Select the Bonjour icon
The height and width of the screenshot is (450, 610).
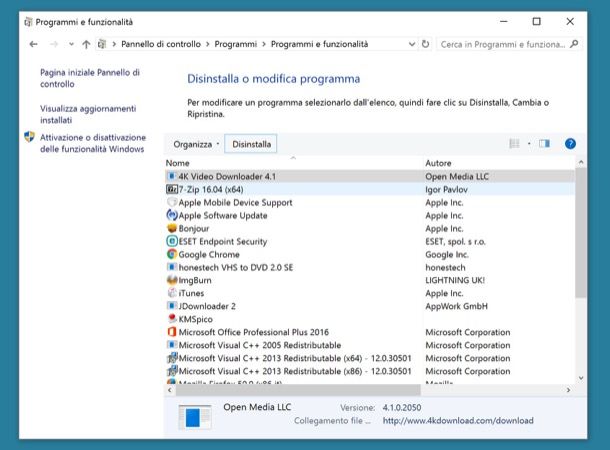click(x=172, y=228)
